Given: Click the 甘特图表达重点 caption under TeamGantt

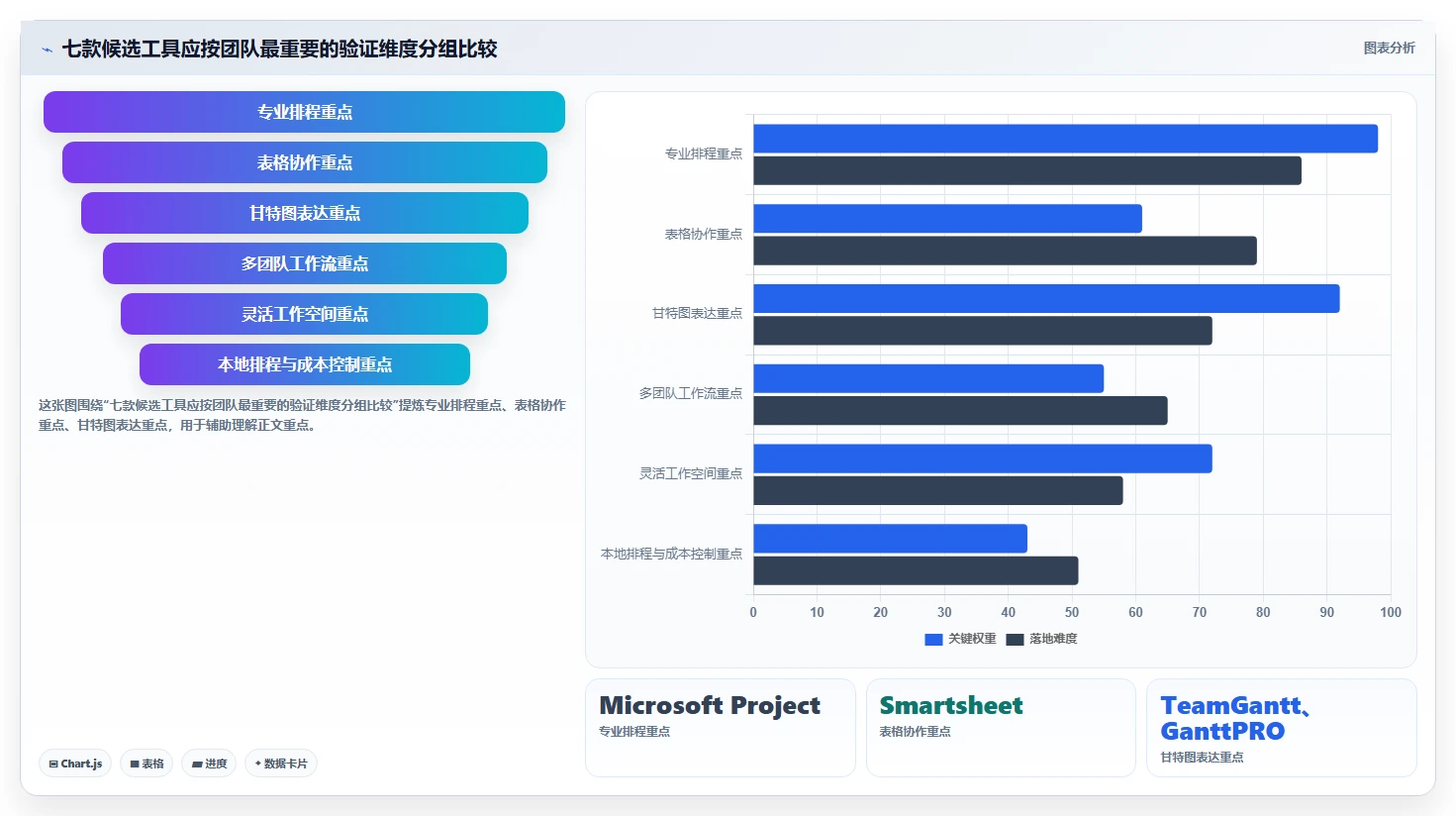Looking at the screenshot, I should pyautogui.click(x=1202, y=758).
